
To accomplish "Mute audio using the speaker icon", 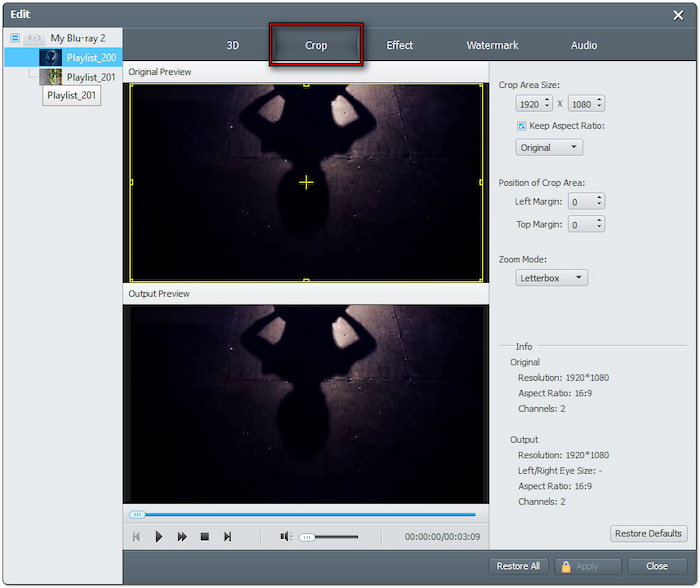I will (285, 537).
